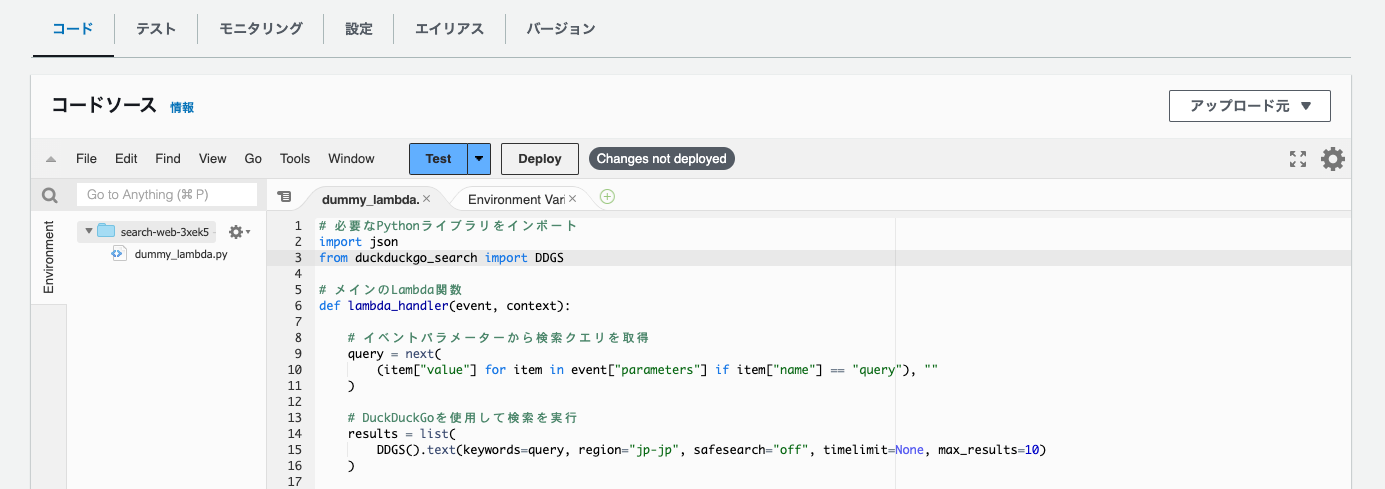Open the エイリアス tab
The height and width of the screenshot is (489, 1385).
(x=449, y=29)
